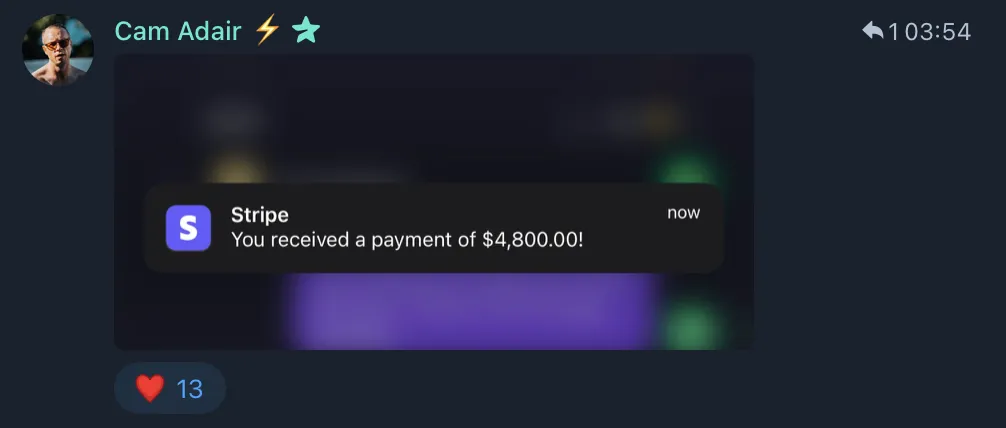The image size is (1006, 428).
Task: Click the blurred green circle below notification
Action: [692, 326]
